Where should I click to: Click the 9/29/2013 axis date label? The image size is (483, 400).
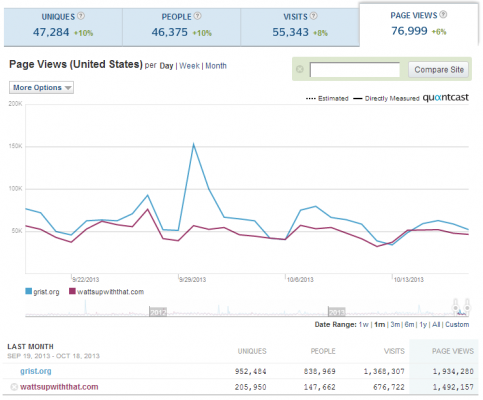pos(192,280)
